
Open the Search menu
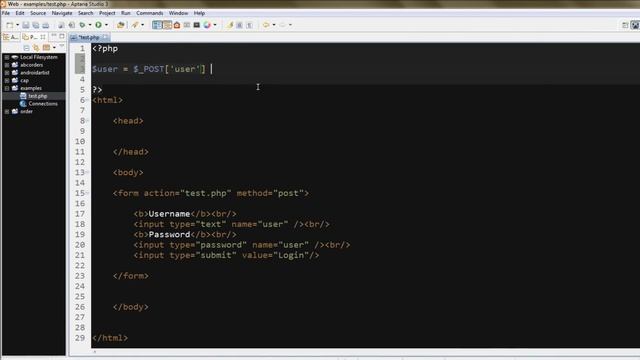point(85,13)
